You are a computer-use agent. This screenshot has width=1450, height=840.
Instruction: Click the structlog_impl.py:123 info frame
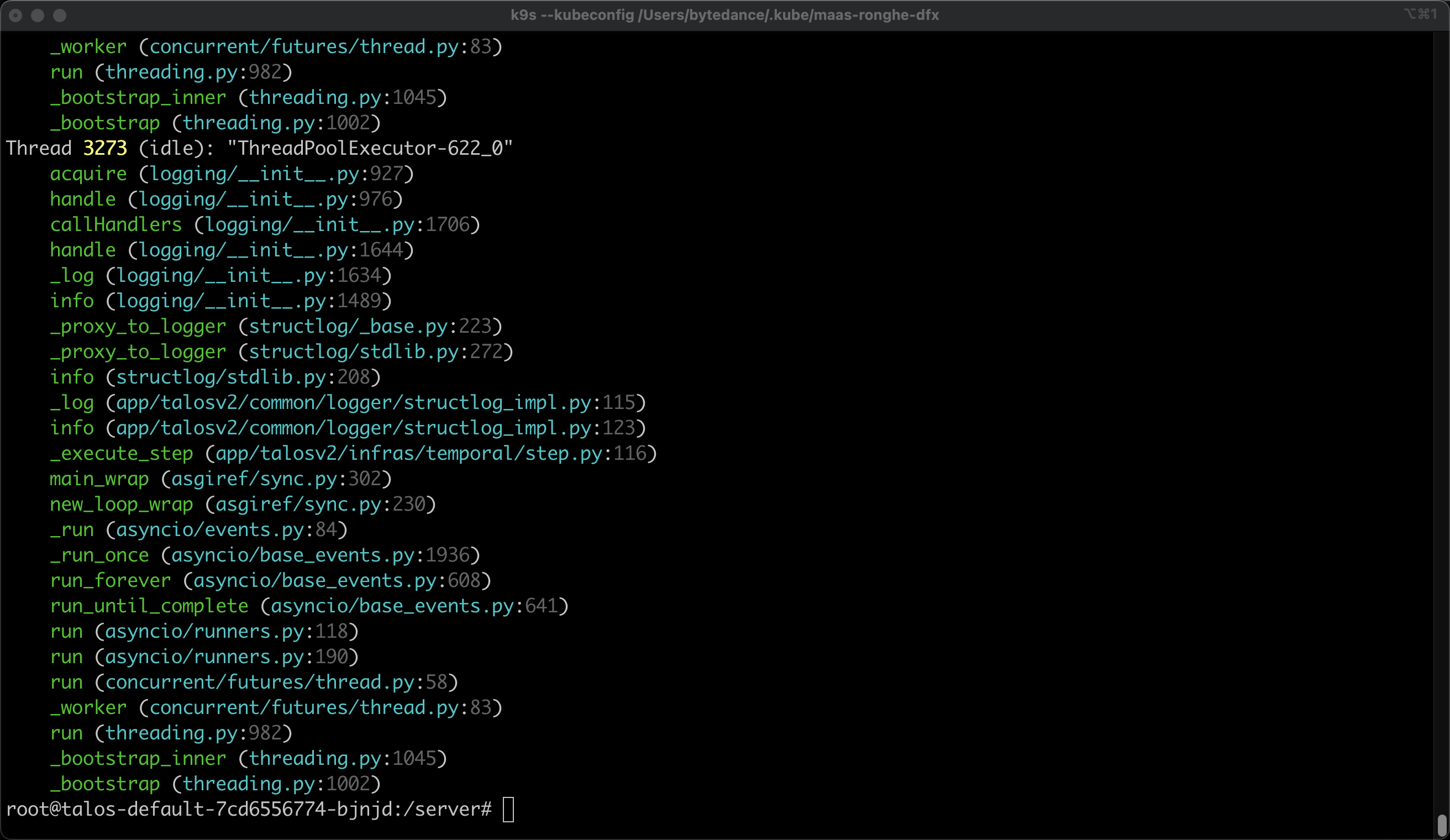348,428
